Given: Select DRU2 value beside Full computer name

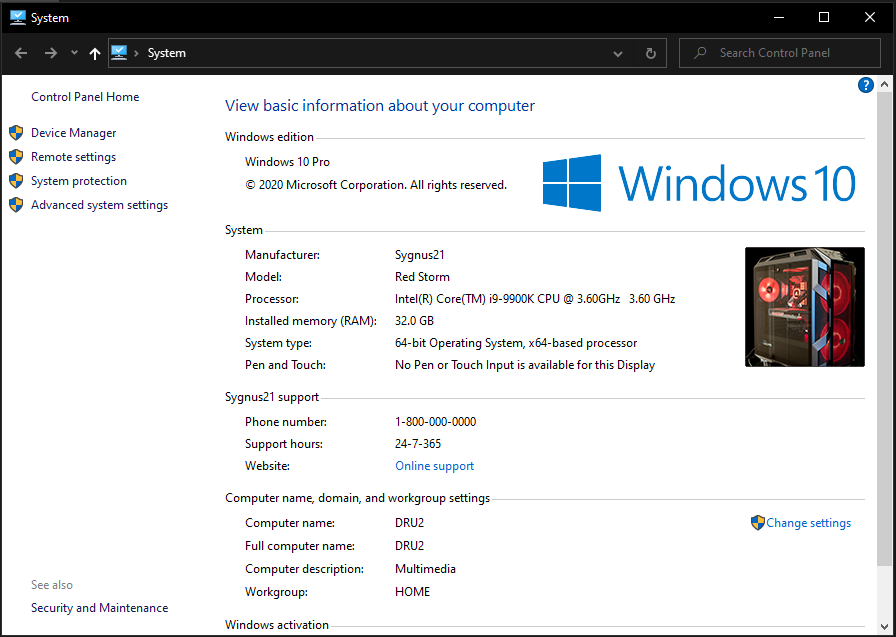Looking at the screenshot, I should pyautogui.click(x=409, y=546).
